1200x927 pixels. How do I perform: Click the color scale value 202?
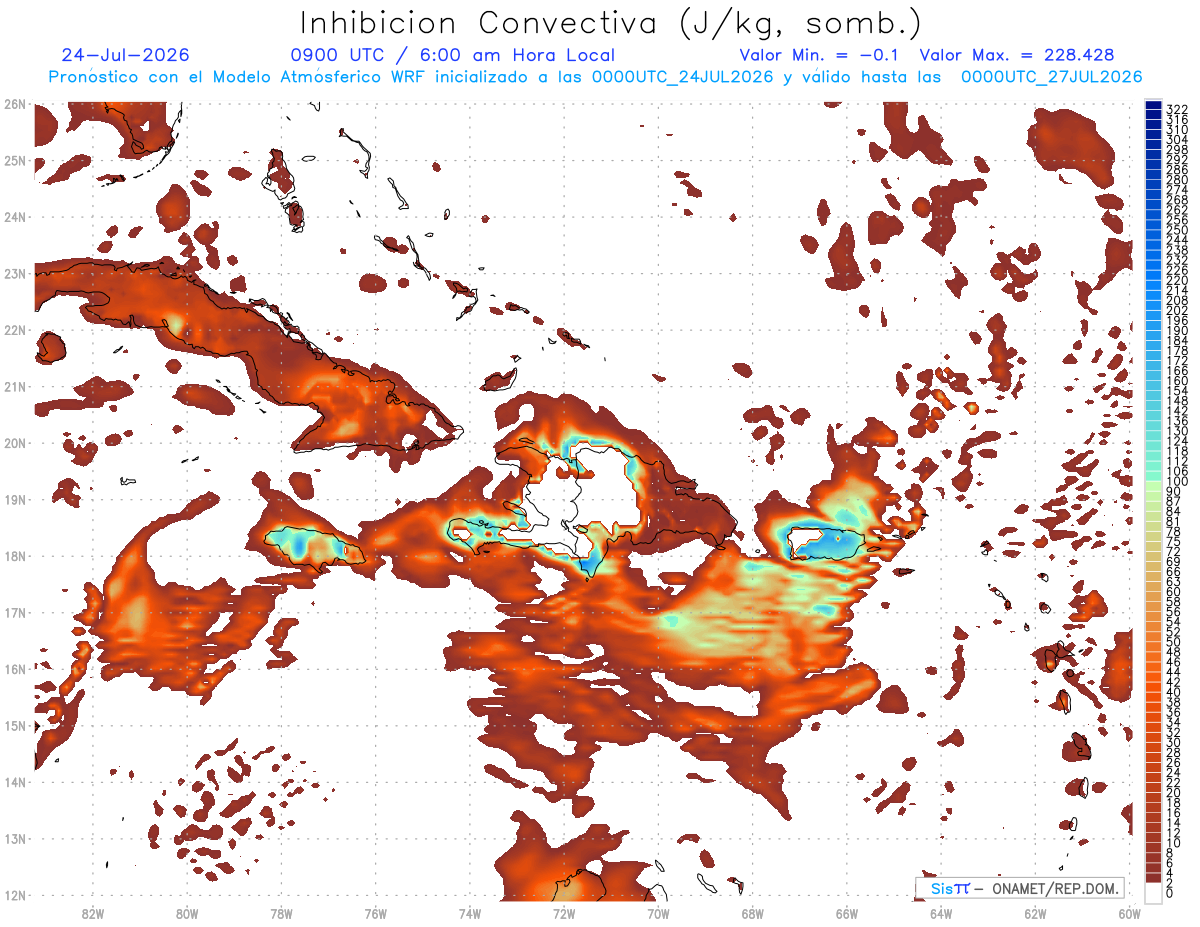(x=1178, y=311)
